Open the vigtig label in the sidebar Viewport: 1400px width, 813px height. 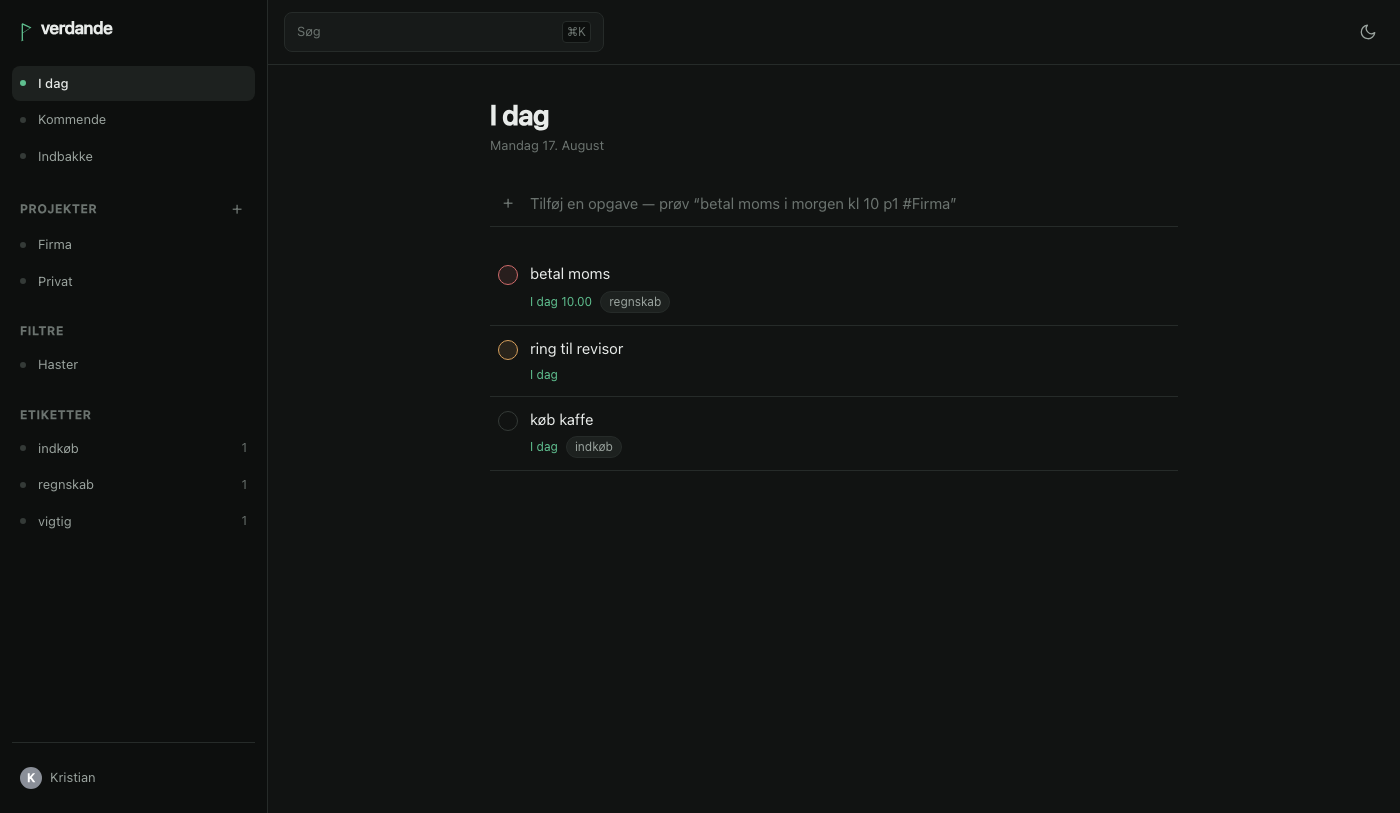[x=133, y=521]
